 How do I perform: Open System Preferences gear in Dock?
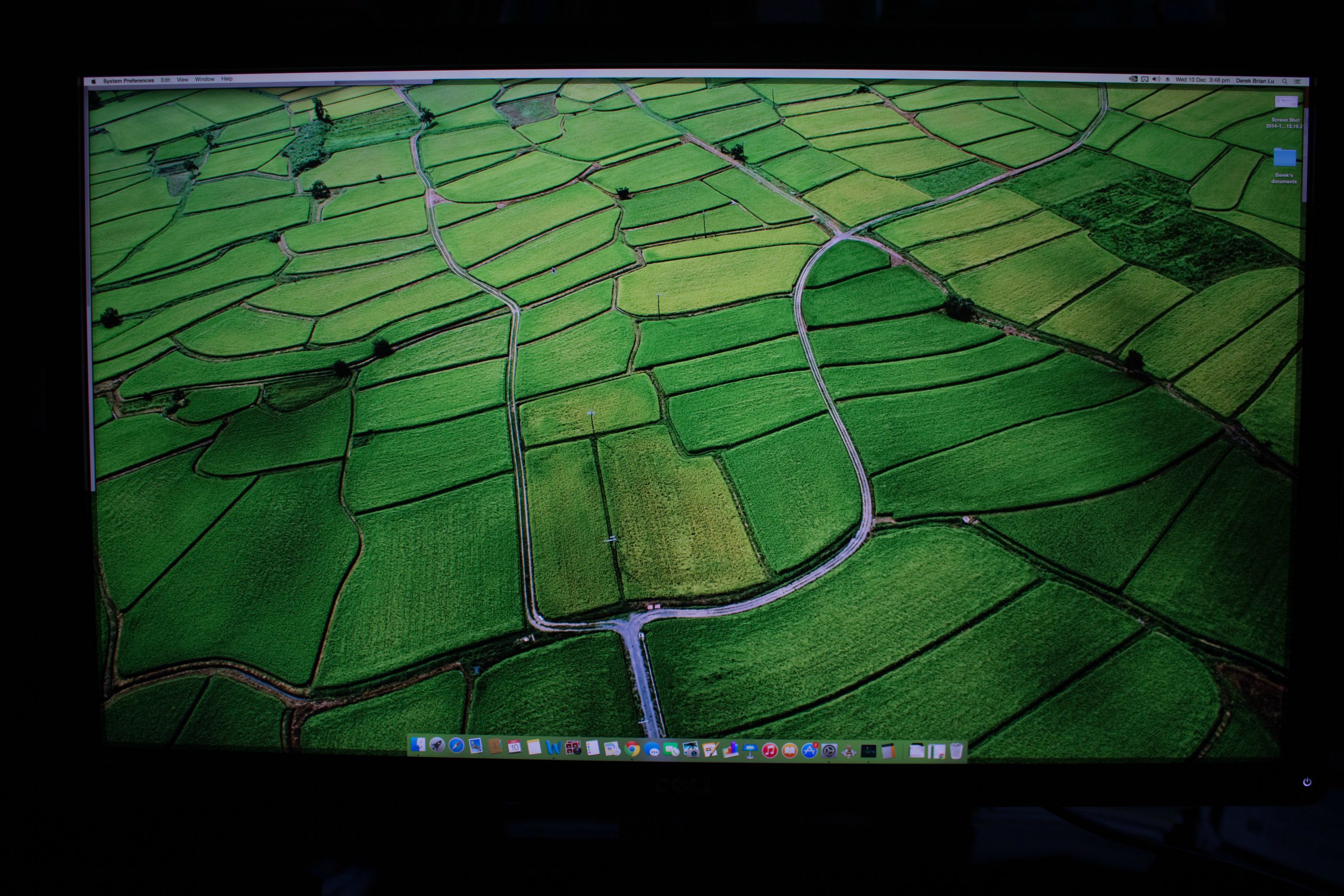point(829,751)
